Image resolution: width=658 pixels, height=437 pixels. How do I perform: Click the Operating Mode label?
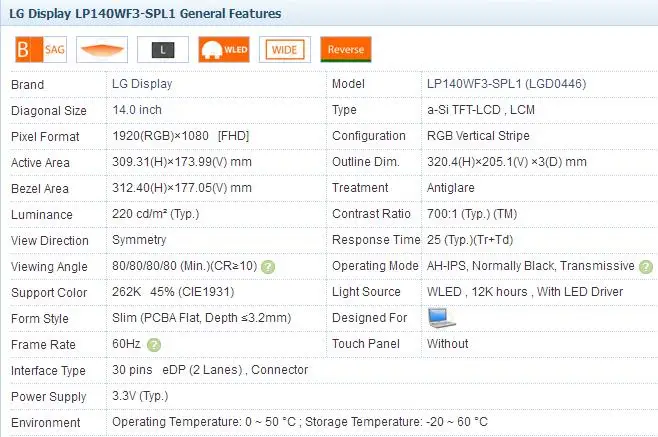(x=375, y=266)
